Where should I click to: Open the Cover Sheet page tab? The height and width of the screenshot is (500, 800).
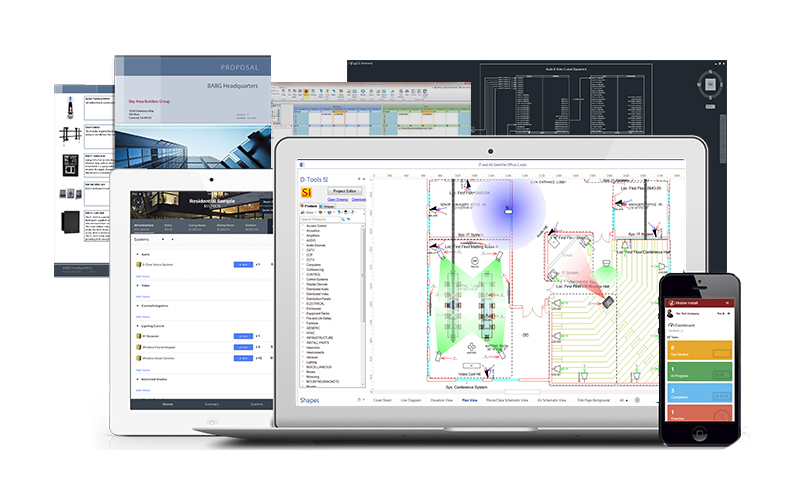pyautogui.click(x=382, y=401)
